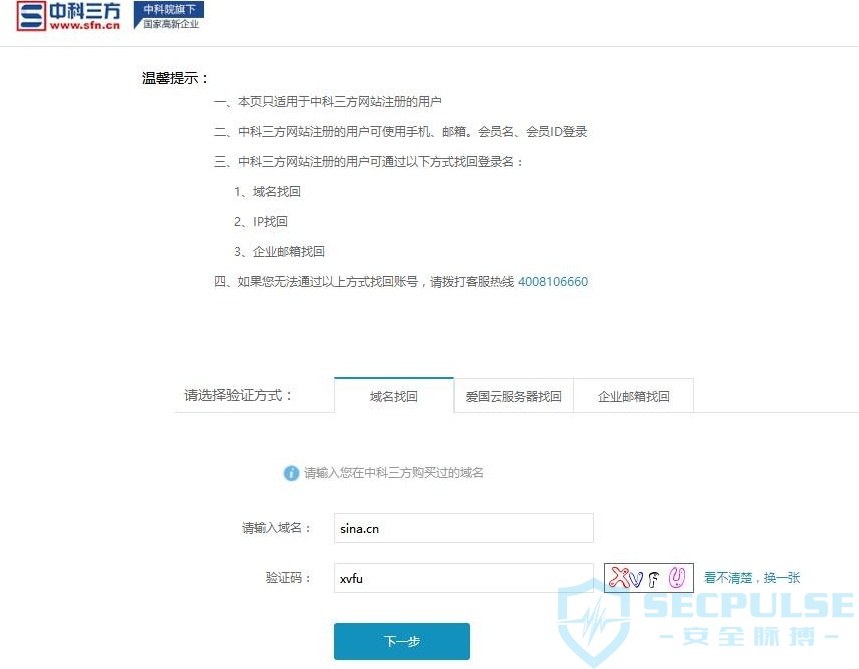Image resolution: width=859 pixels, height=669 pixels.
Task: Refresh captcha via 看不清楚，换一张 link
Action: click(752, 577)
